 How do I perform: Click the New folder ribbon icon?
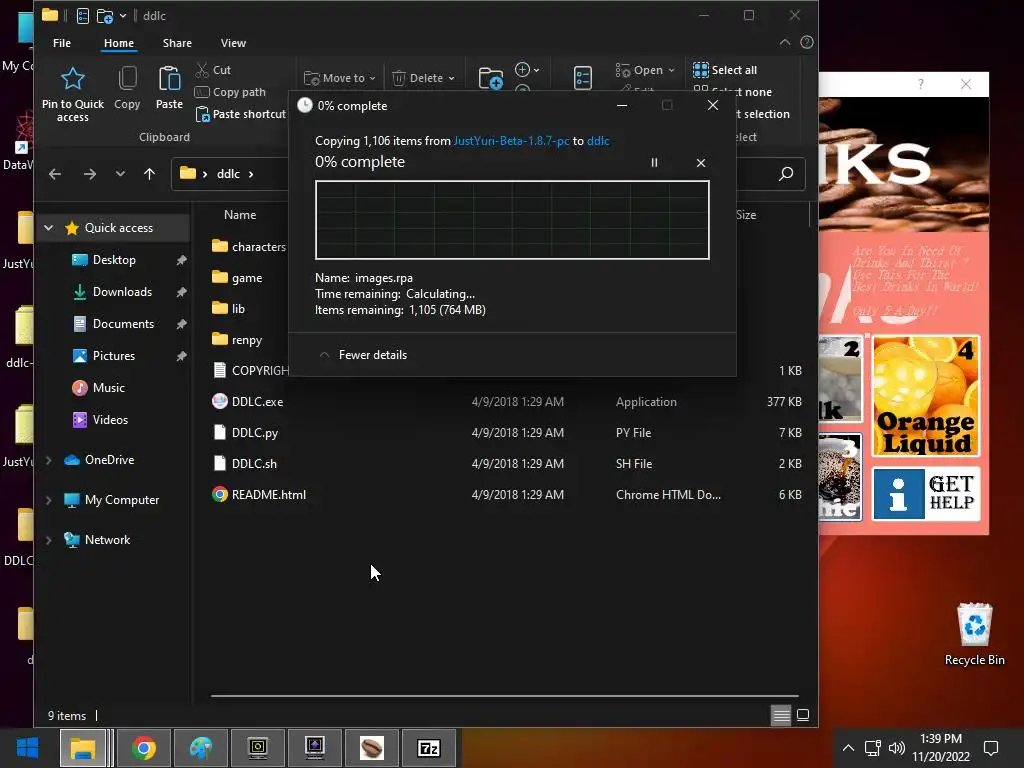pyautogui.click(x=490, y=78)
